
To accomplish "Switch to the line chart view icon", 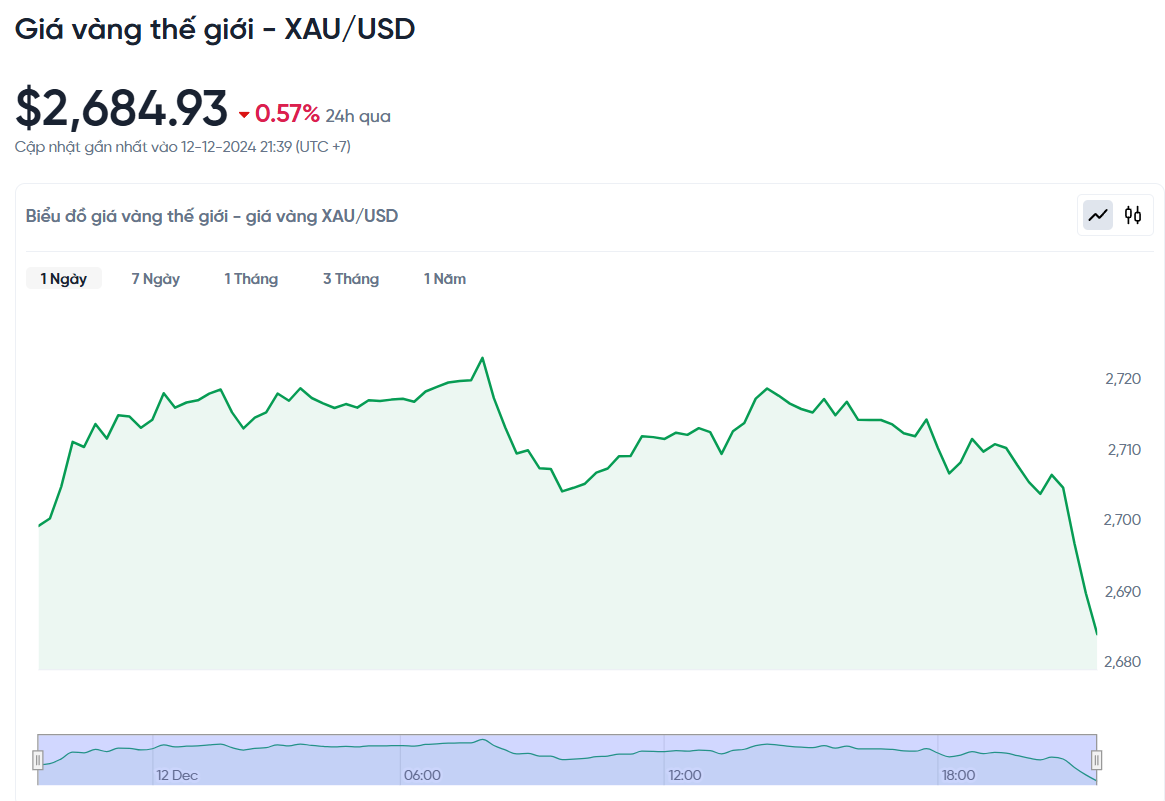I will pyautogui.click(x=1098, y=215).
